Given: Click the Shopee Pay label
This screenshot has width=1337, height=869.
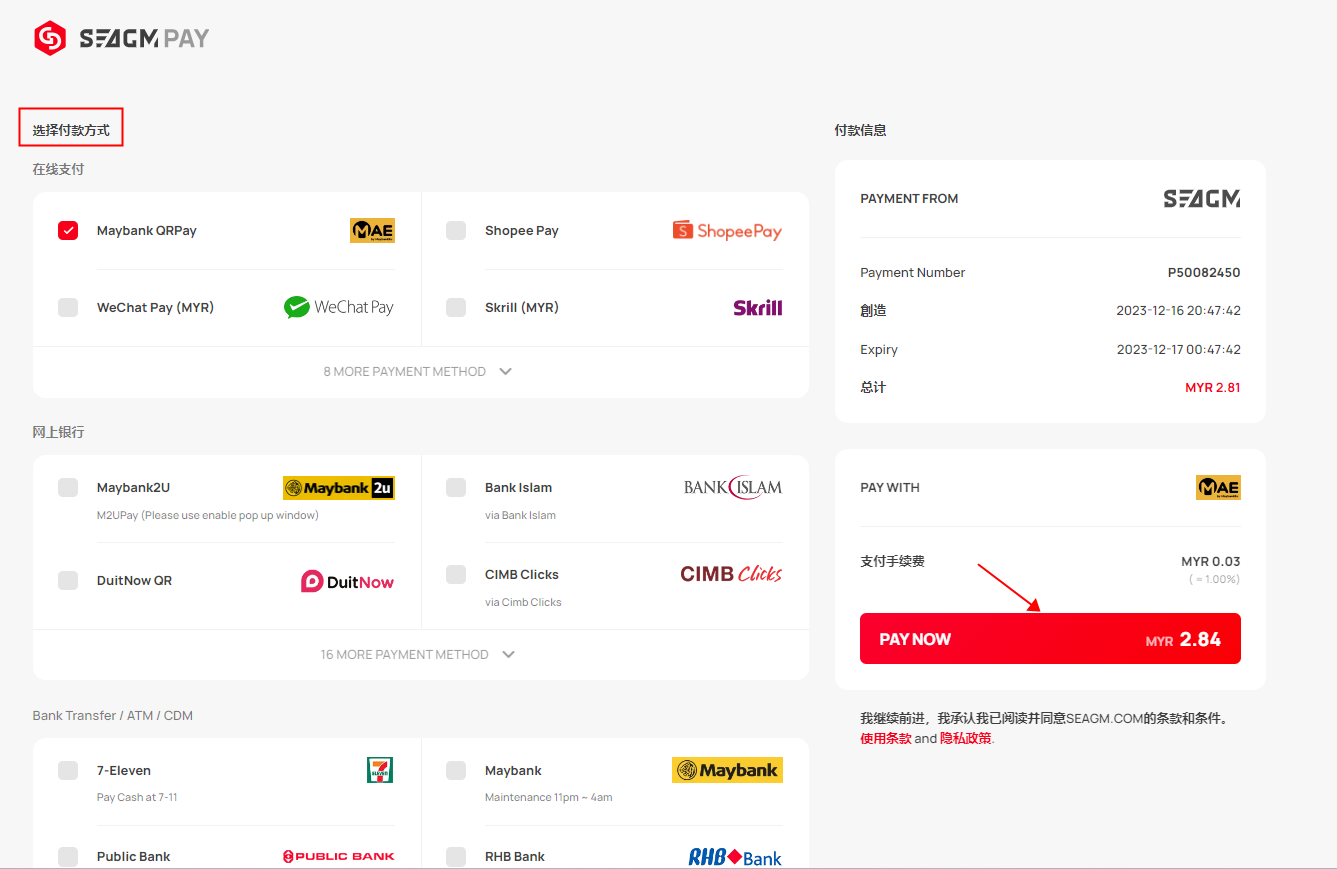Looking at the screenshot, I should 522,231.
